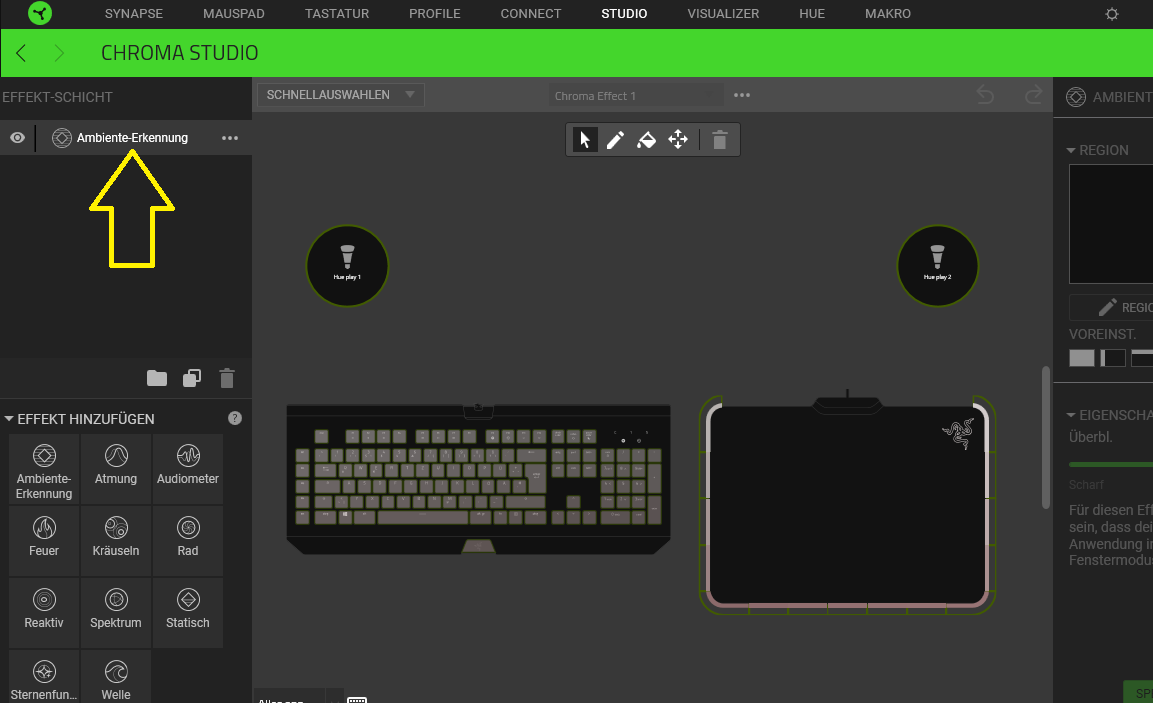
Task: Select the Hue play 2 light
Action: (938, 265)
